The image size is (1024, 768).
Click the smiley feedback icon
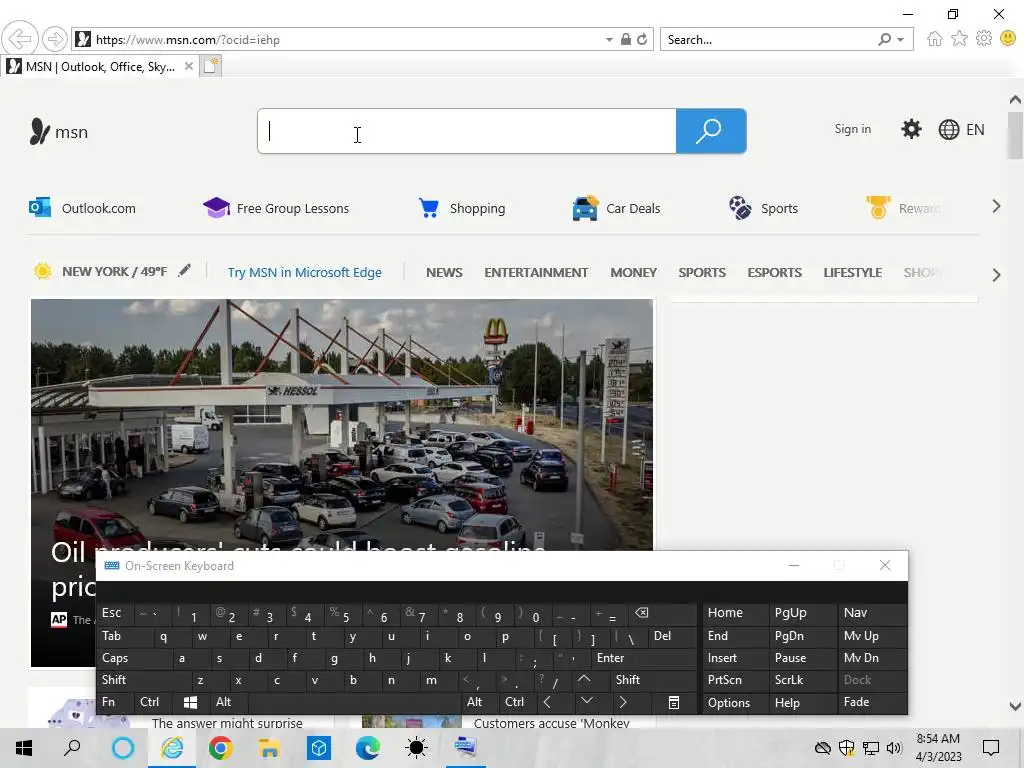coord(1008,39)
